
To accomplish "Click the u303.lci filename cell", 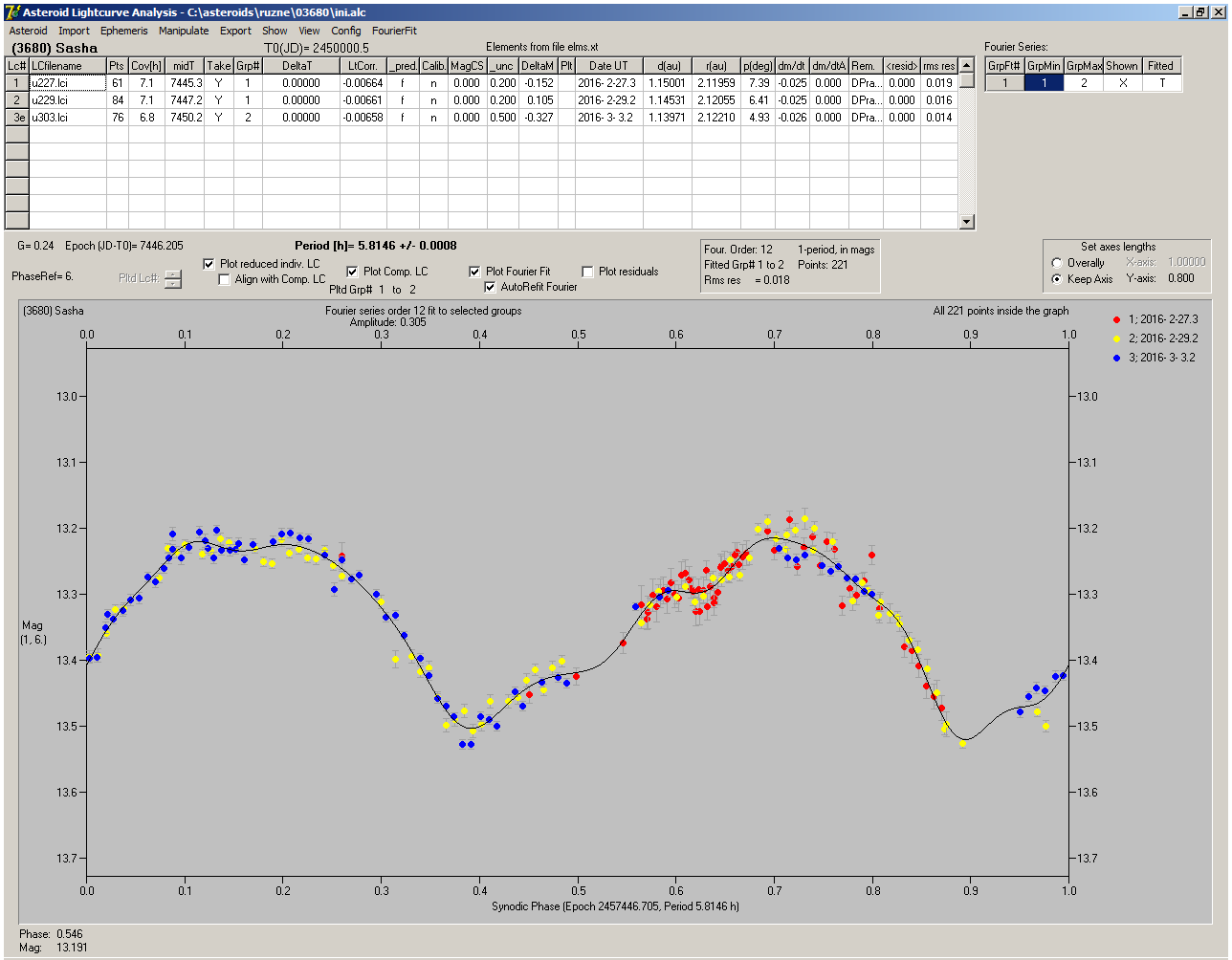I will point(68,117).
